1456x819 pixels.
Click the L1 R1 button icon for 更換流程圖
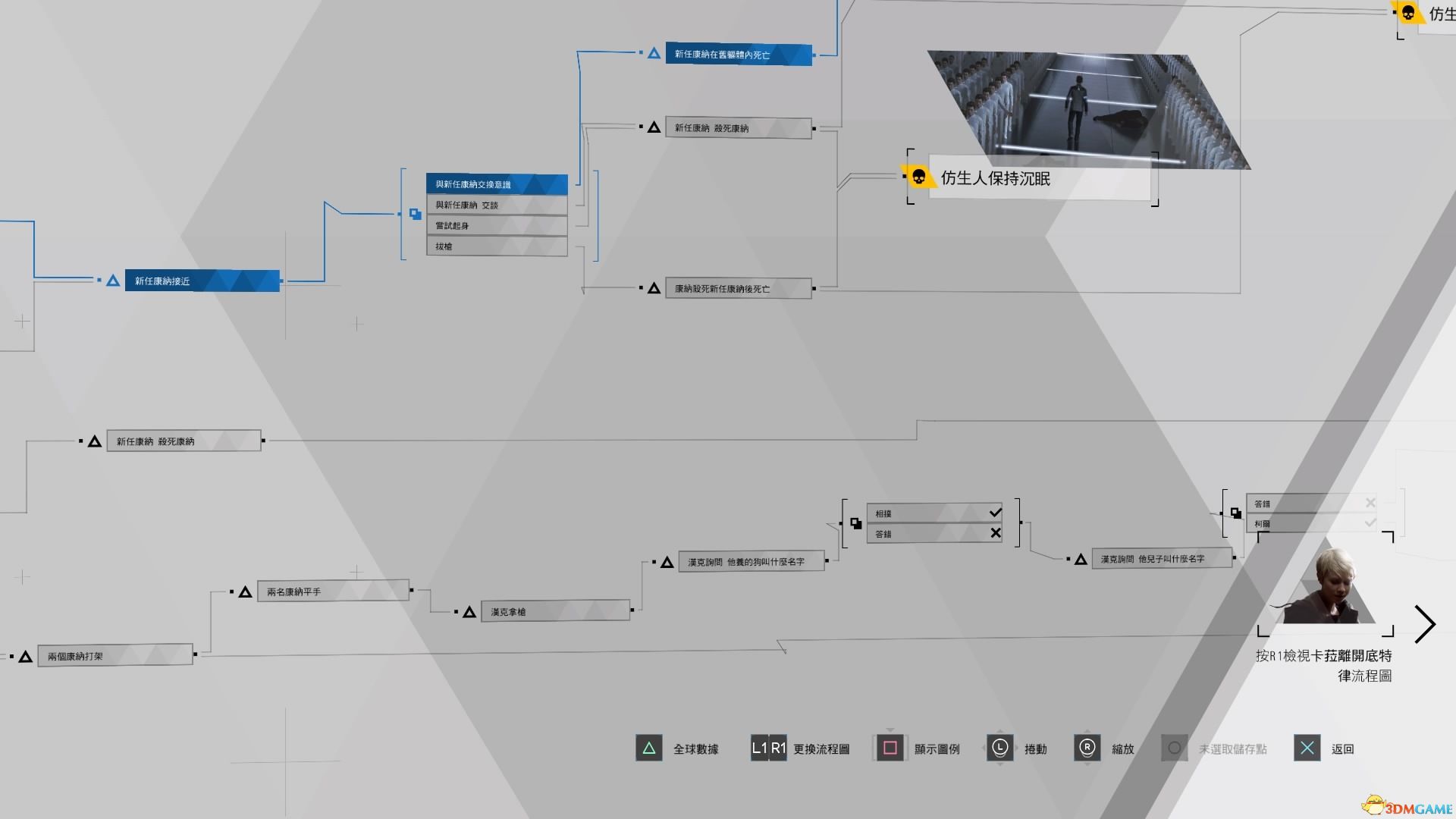tap(768, 748)
